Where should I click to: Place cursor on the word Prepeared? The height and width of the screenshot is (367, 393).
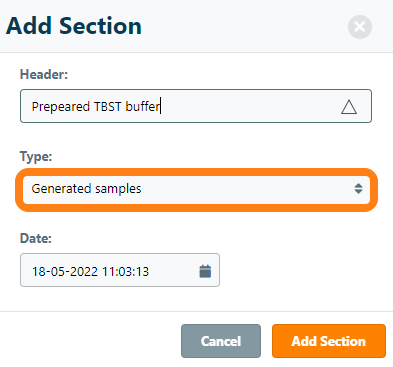61,107
